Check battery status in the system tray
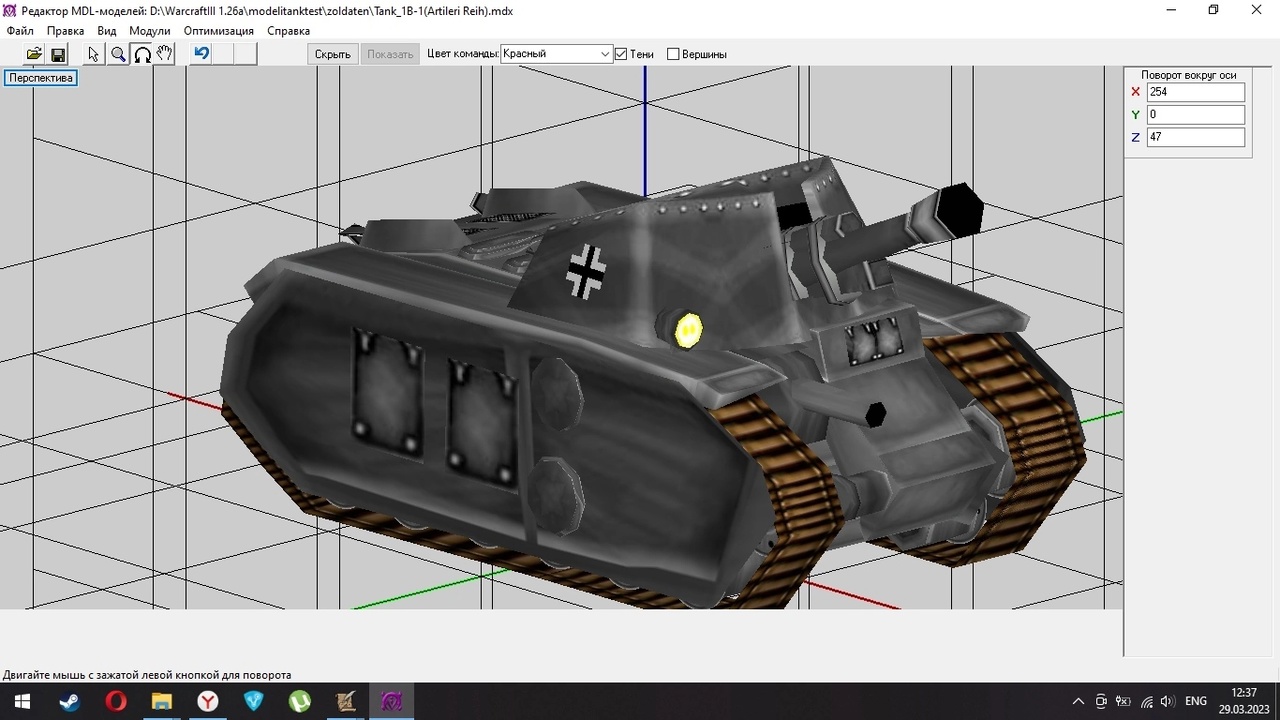1280x720 pixels. (1123, 701)
